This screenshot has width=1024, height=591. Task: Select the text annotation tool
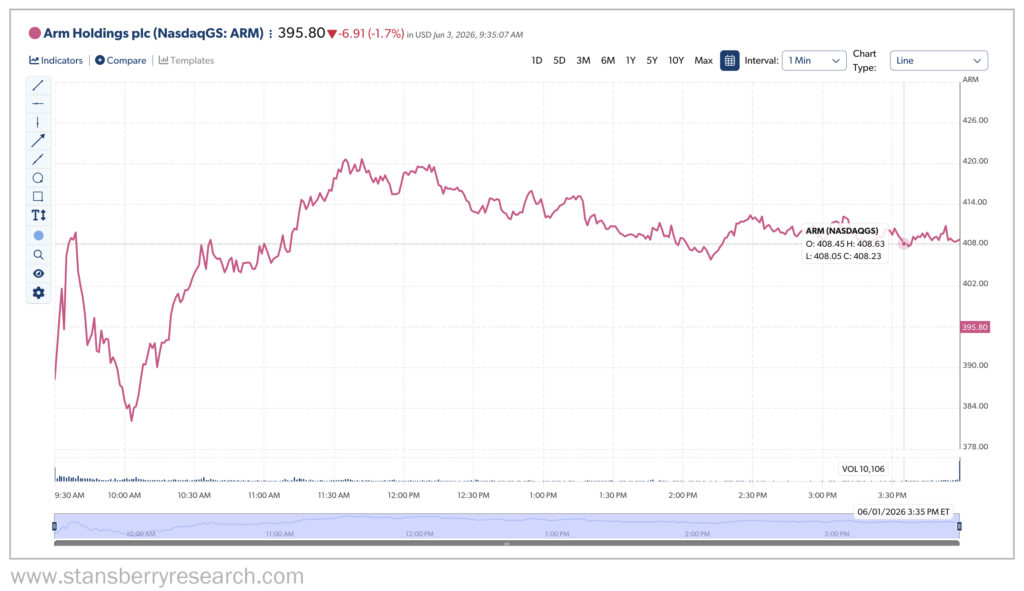pyautogui.click(x=38, y=216)
